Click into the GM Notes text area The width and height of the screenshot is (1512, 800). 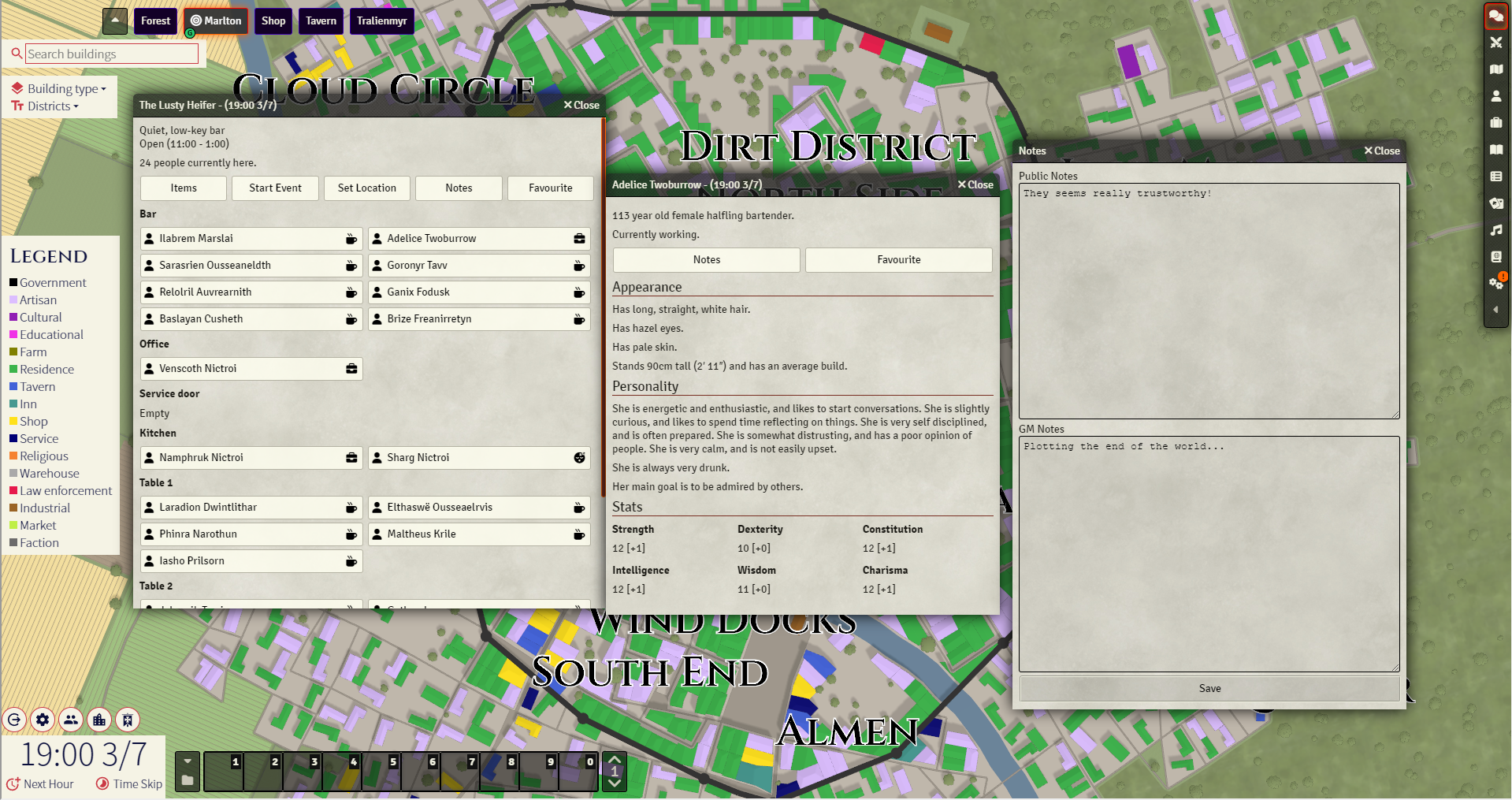[x=1209, y=554]
